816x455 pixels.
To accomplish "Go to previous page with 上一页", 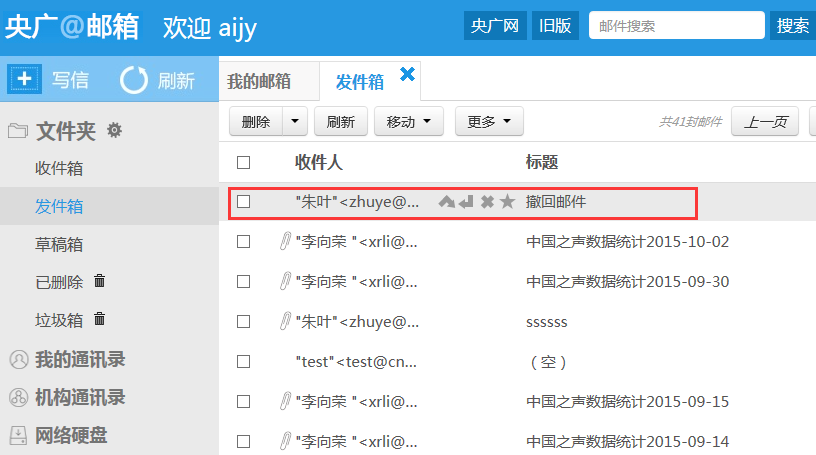I will point(765,121).
